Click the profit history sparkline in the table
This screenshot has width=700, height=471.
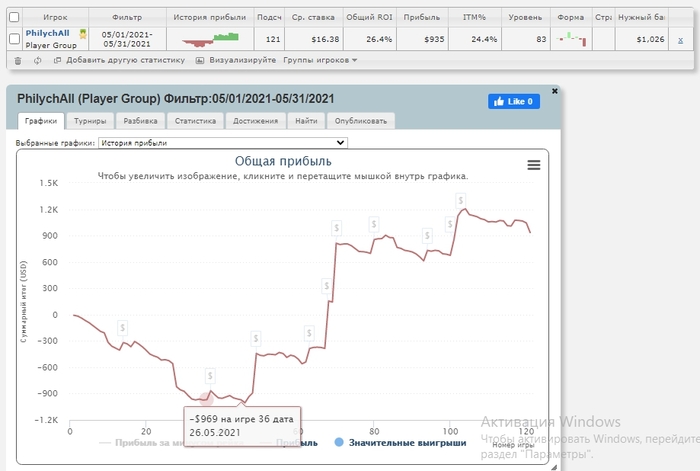pyautogui.click(x=210, y=39)
